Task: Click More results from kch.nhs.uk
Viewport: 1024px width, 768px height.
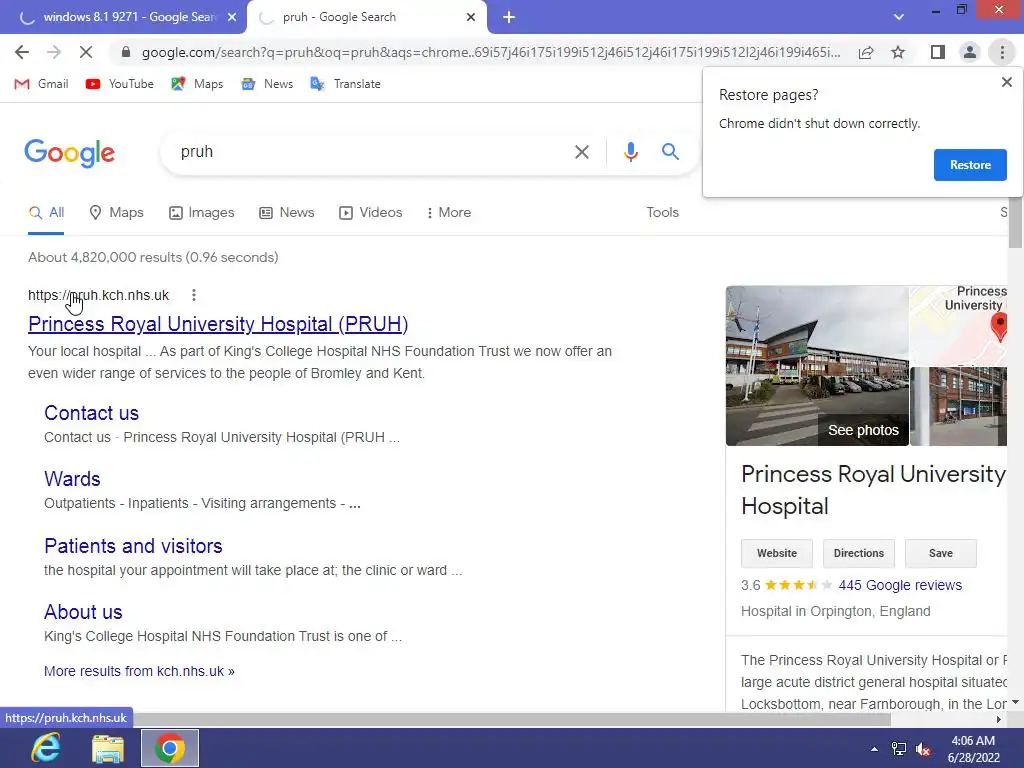Action: tap(139, 671)
